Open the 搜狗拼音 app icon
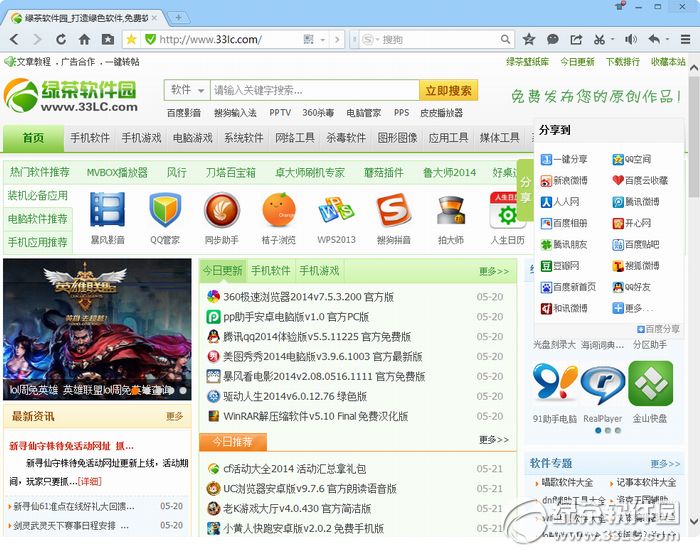This screenshot has width=700, height=555. 393,209
